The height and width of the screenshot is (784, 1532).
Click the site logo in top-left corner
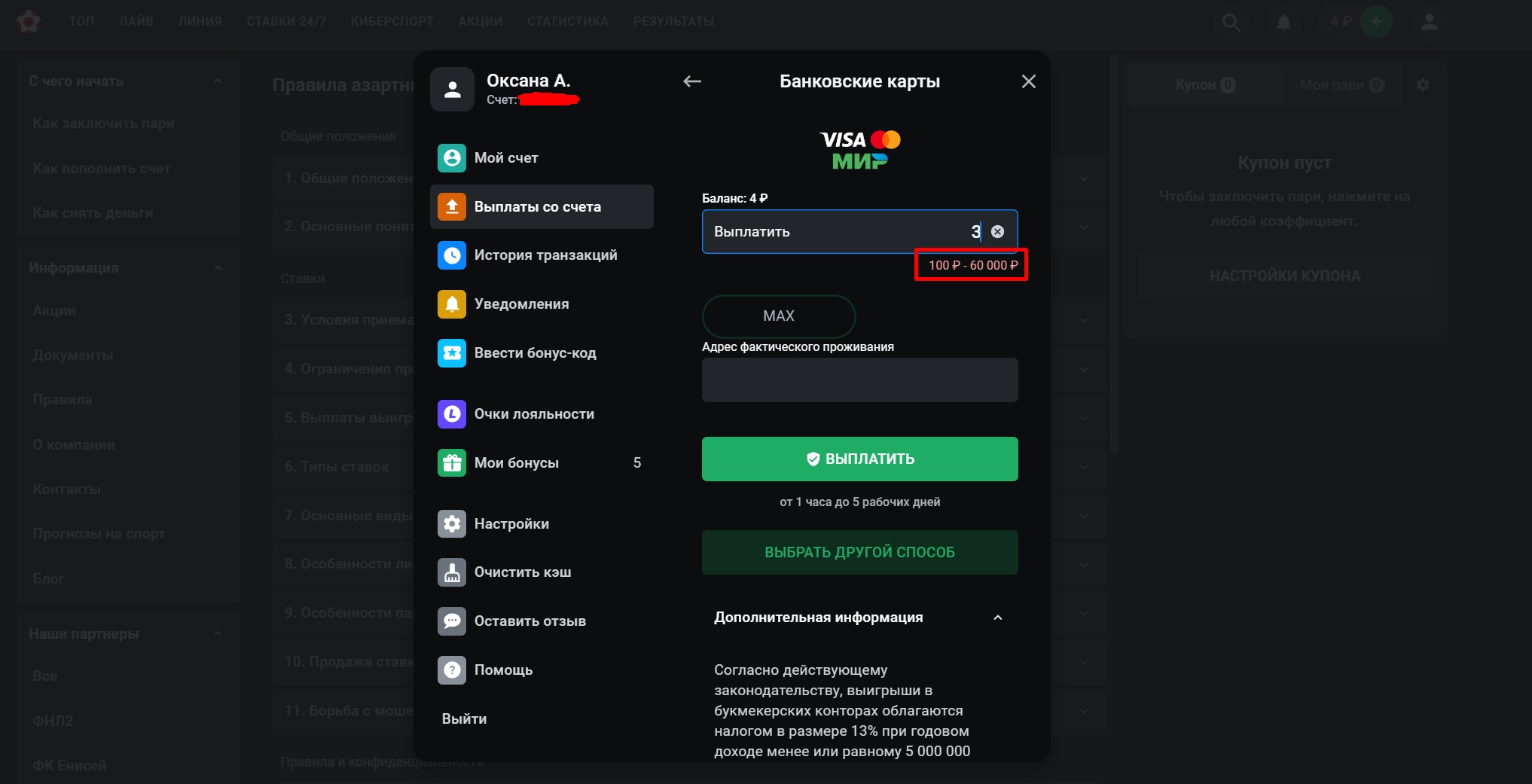[x=29, y=22]
